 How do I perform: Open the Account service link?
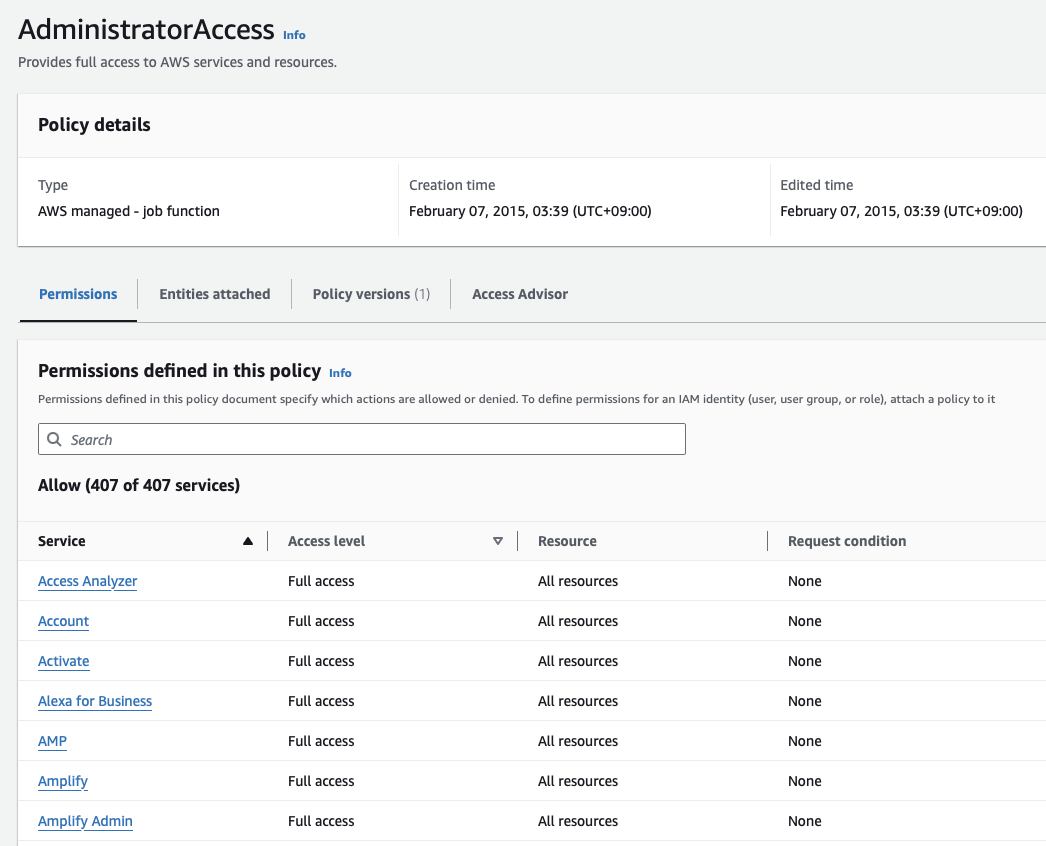tap(64, 621)
